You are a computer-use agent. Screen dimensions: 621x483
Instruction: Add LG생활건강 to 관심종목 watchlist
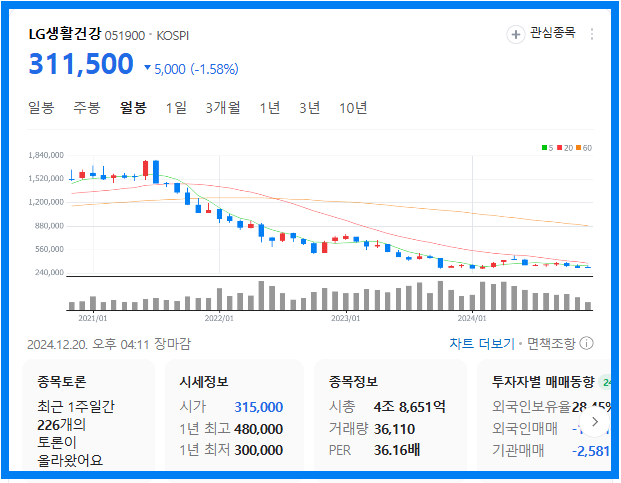[x=541, y=34]
